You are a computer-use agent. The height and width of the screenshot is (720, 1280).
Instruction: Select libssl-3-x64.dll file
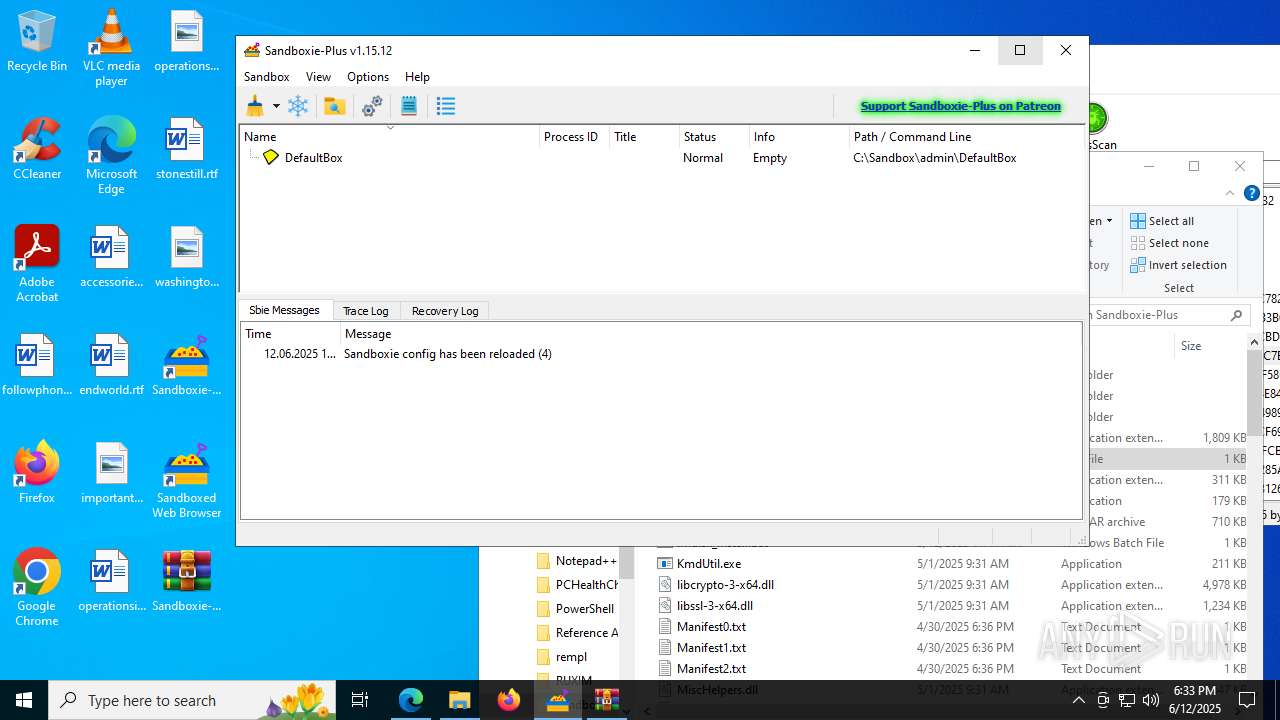(715, 606)
